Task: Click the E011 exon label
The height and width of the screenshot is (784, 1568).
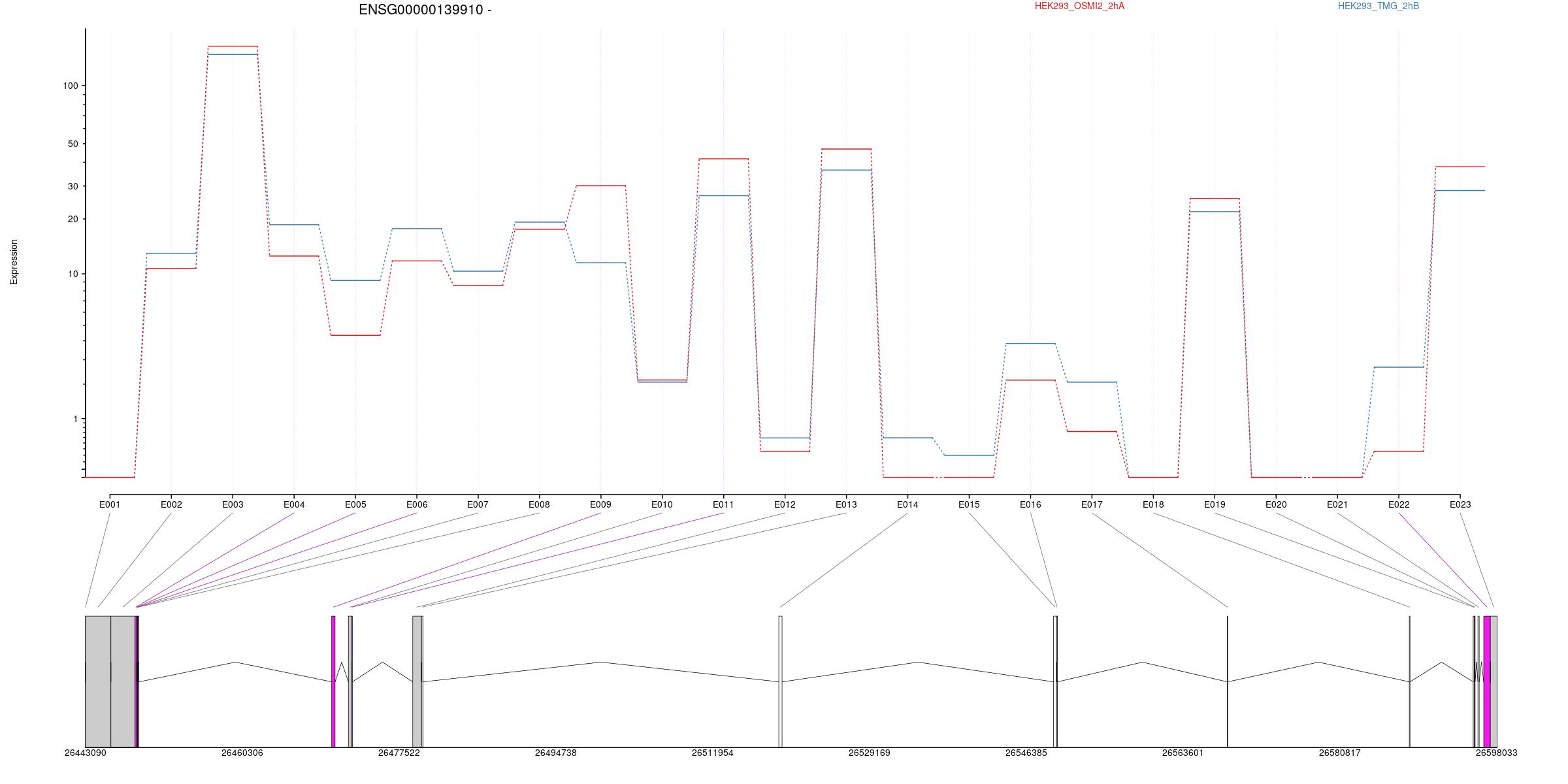Action: (x=723, y=504)
